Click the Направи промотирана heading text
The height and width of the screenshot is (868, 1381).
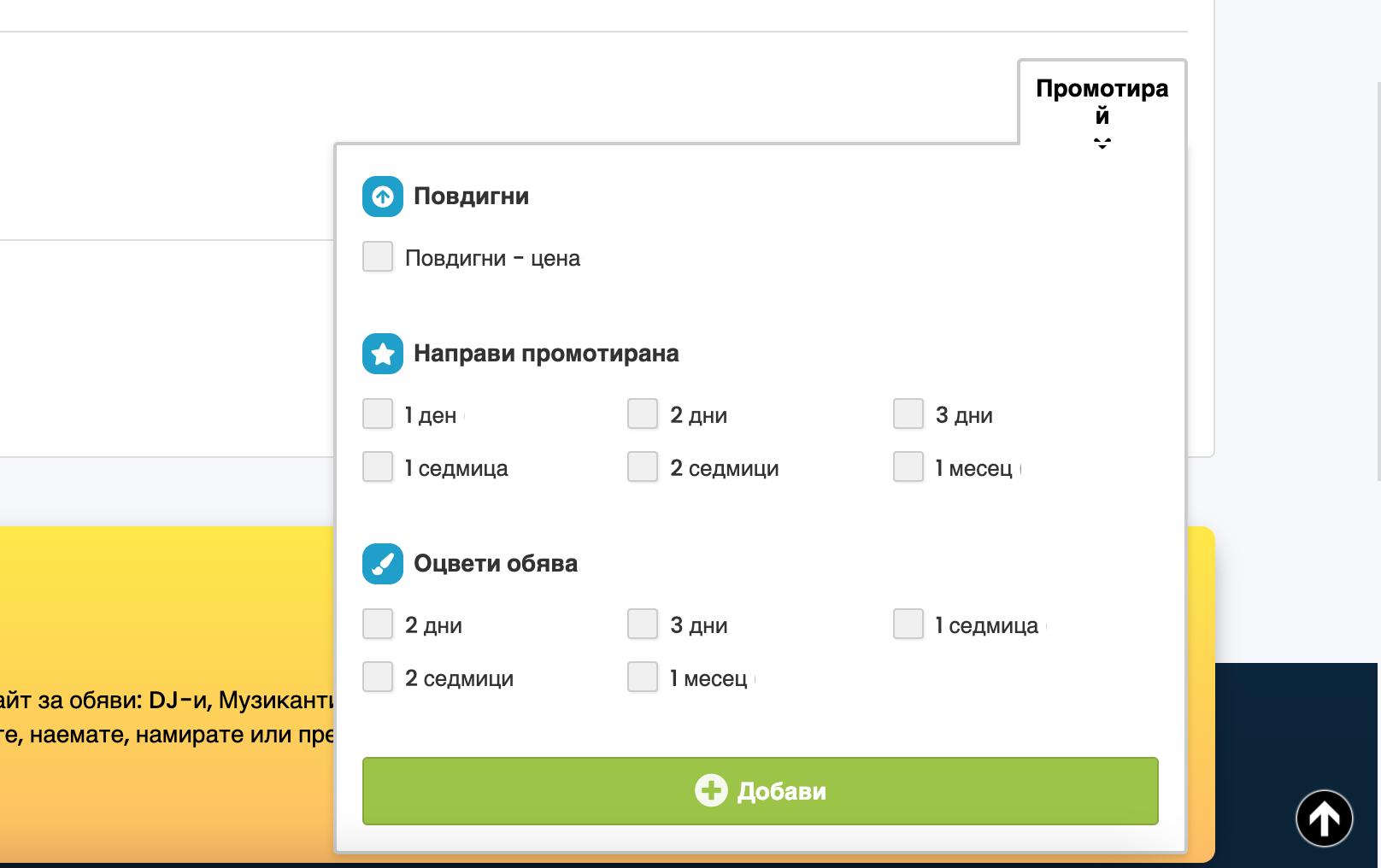546,354
